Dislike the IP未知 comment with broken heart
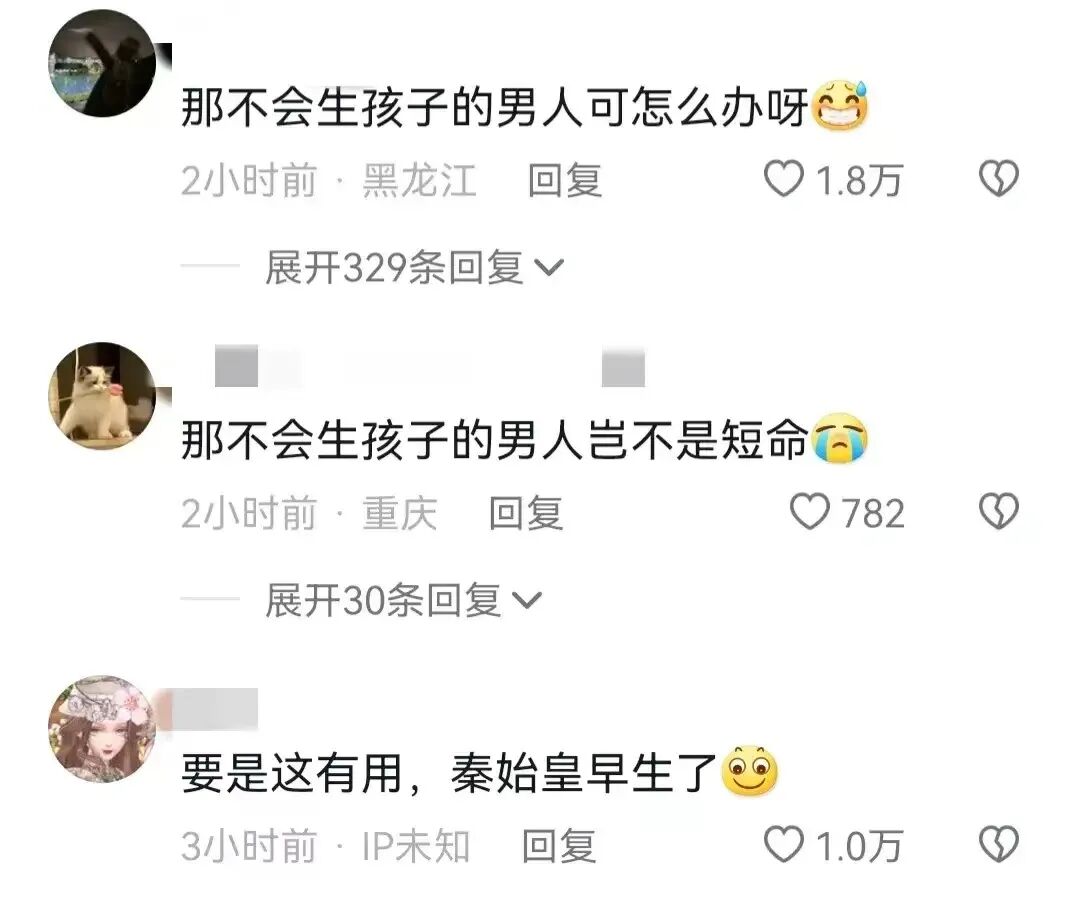The image size is (1080, 900). coord(999,845)
